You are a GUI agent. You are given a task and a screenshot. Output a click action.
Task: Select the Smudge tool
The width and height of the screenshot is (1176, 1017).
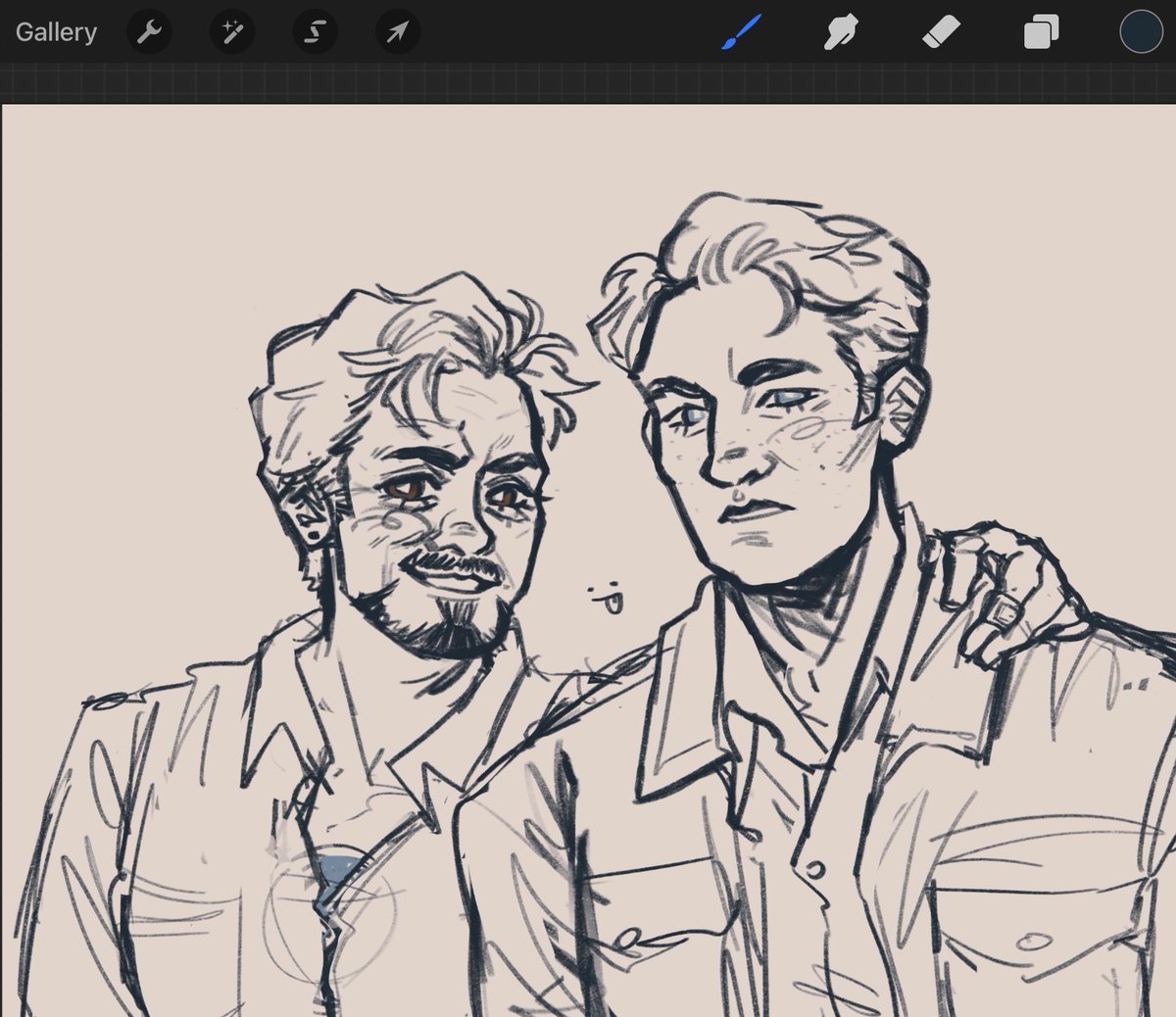[841, 33]
